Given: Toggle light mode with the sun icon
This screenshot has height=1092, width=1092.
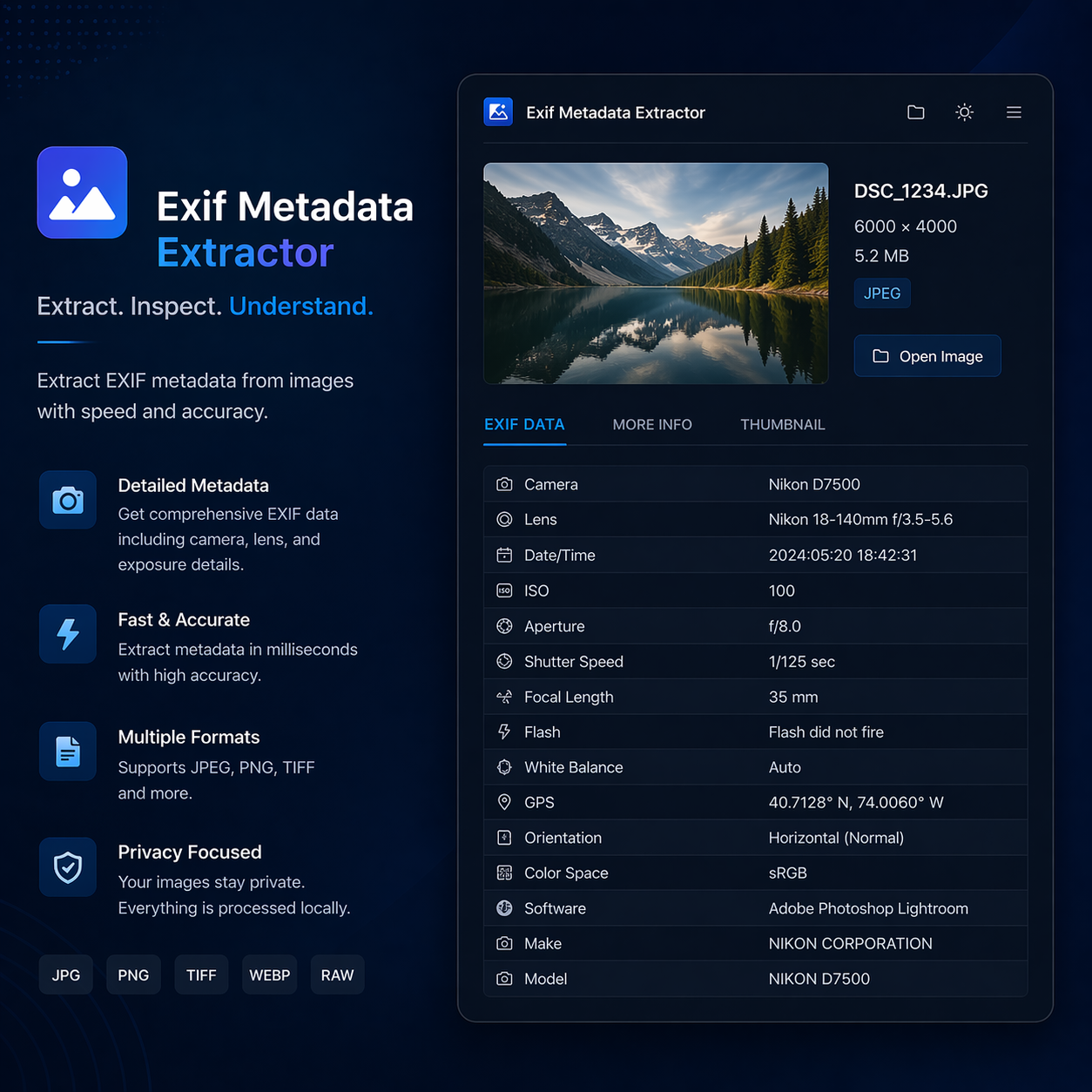Looking at the screenshot, I should [x=964, y=111].
